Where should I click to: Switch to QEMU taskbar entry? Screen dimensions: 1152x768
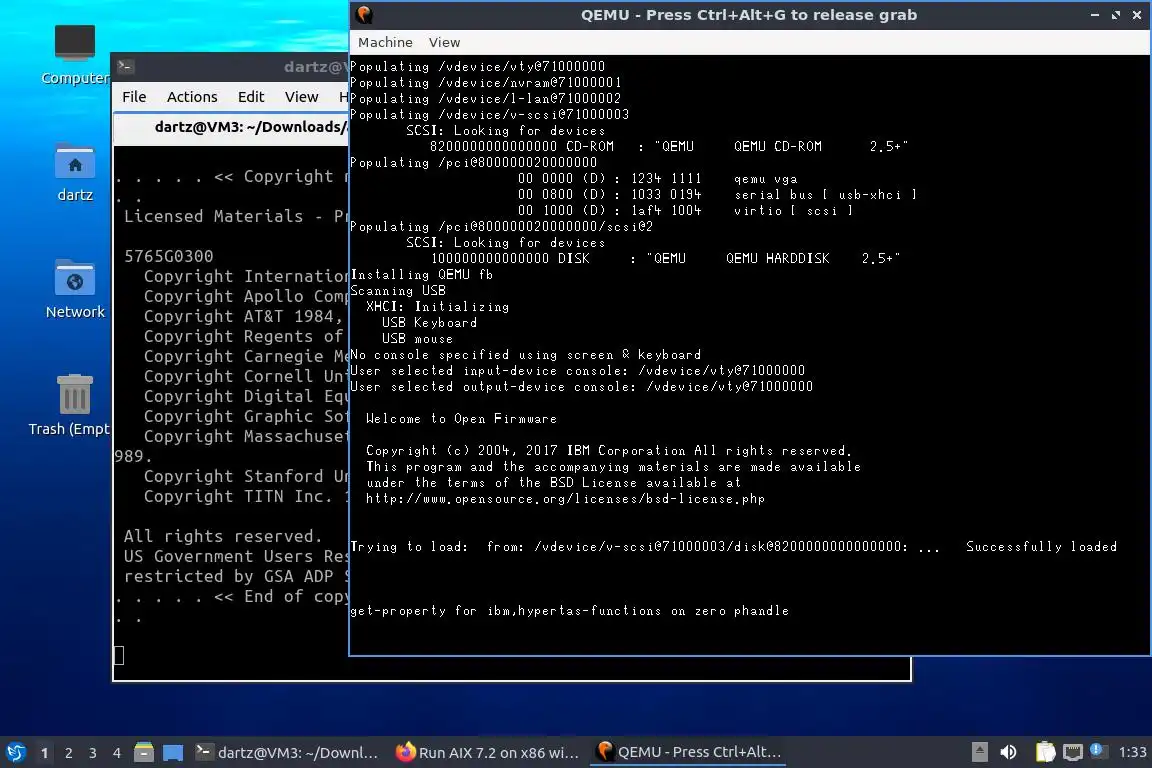[688, 752]
